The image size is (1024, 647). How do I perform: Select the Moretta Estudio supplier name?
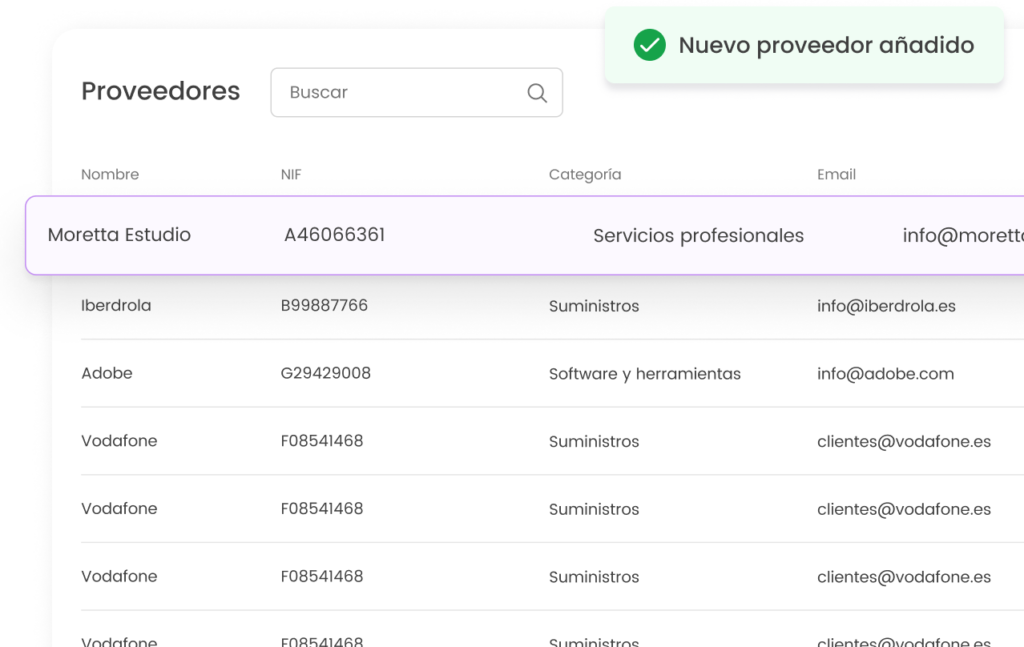(x=119, y=235)
